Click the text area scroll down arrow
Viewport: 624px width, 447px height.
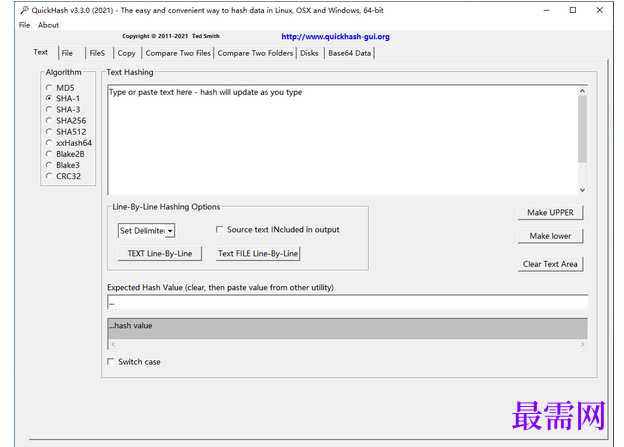[x=582, y=190]
